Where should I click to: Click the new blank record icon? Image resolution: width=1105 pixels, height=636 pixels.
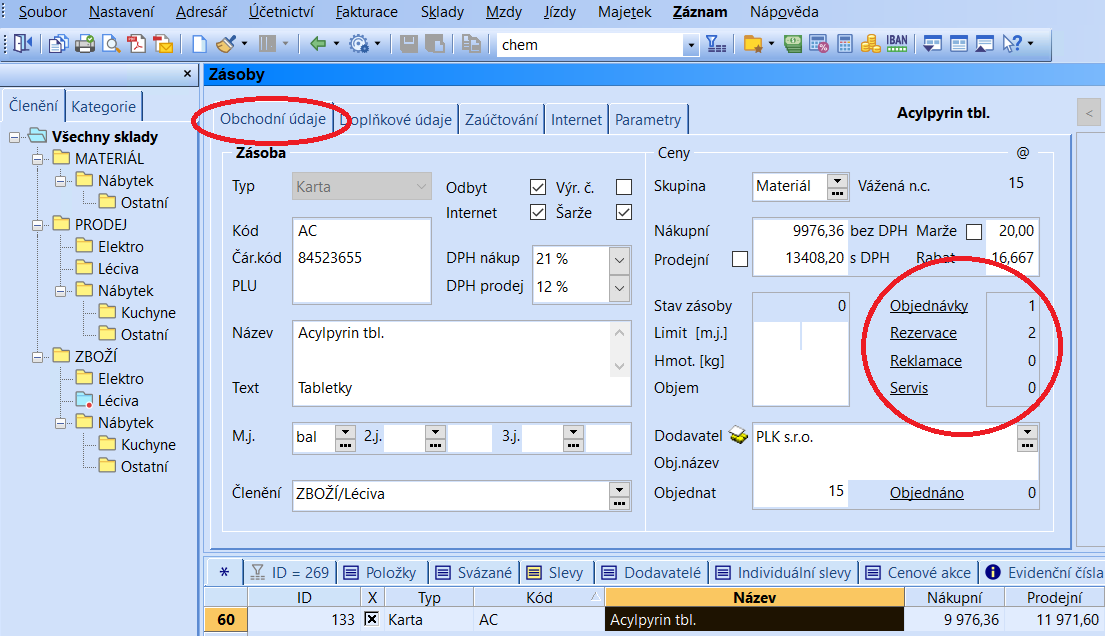tap(200, 44)
